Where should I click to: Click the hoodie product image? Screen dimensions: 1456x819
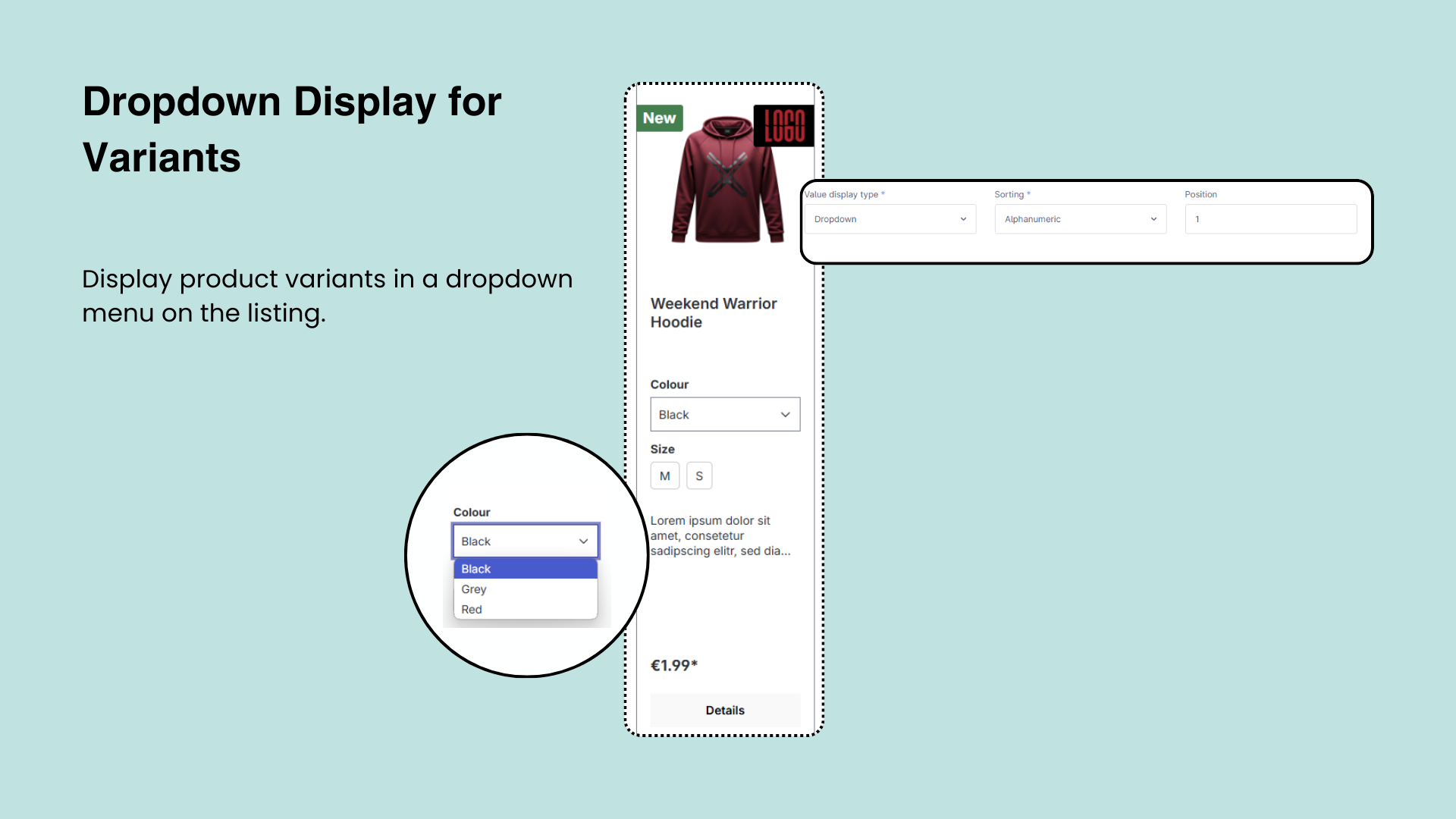pos(726,180)
